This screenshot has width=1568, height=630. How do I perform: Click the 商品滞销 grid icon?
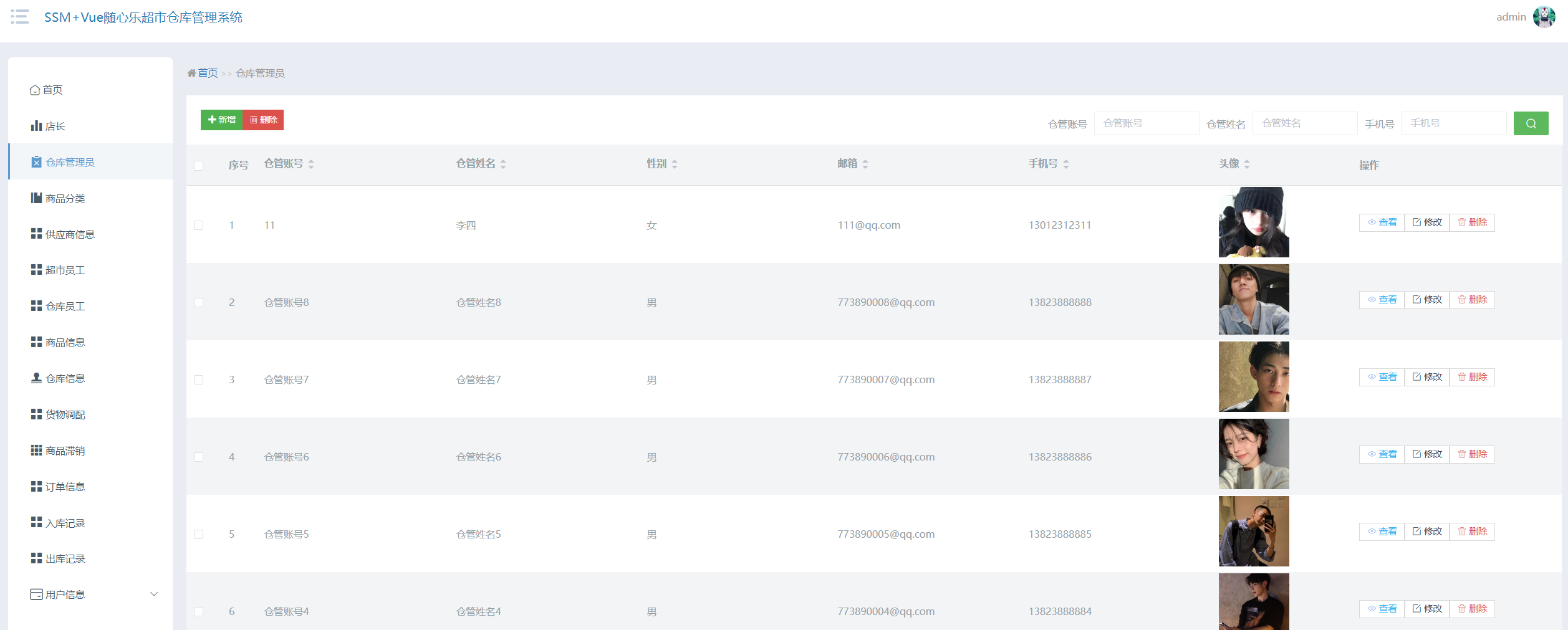(x=36, y=450)
